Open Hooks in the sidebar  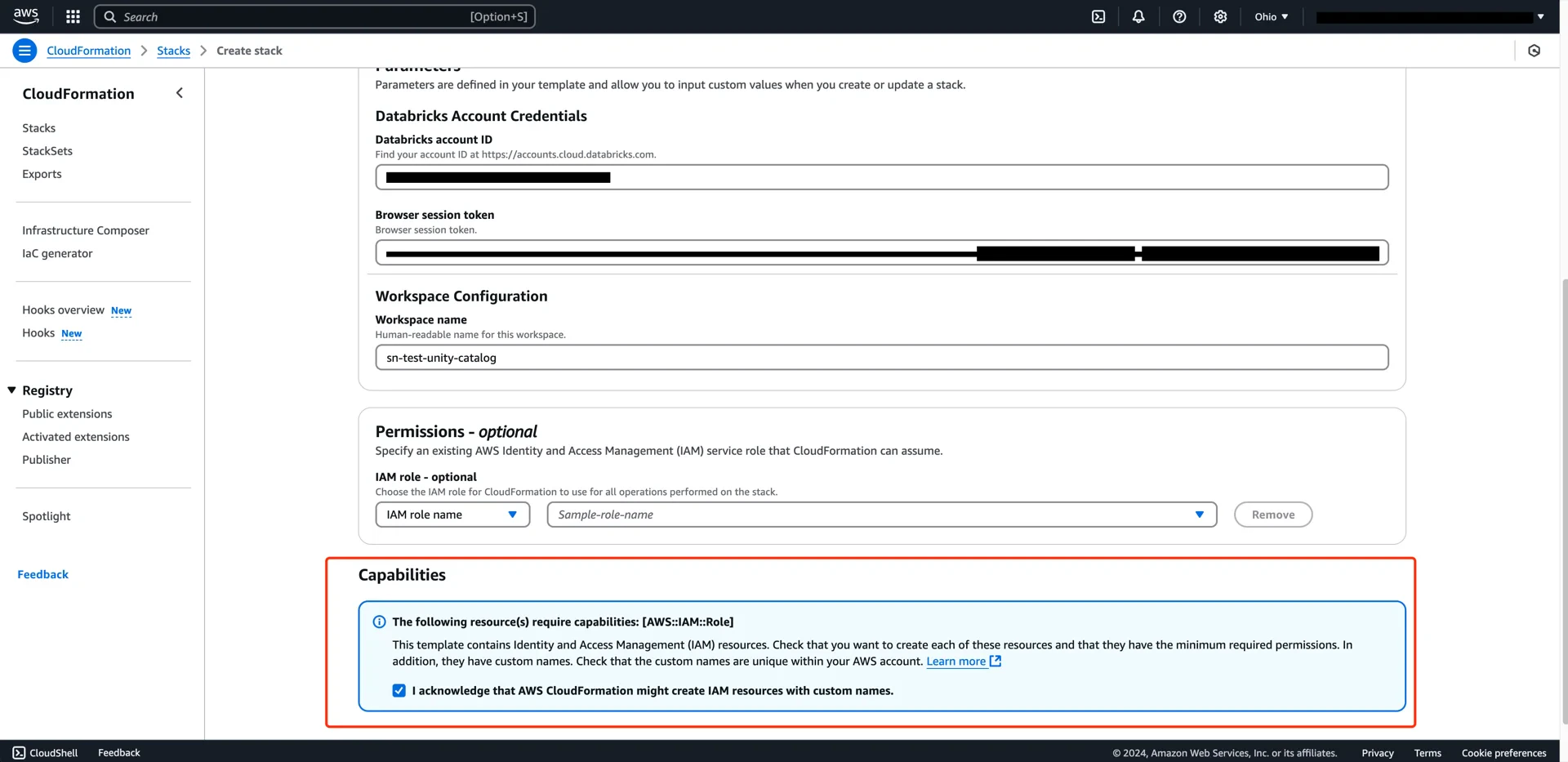click(x=38, y=333)
